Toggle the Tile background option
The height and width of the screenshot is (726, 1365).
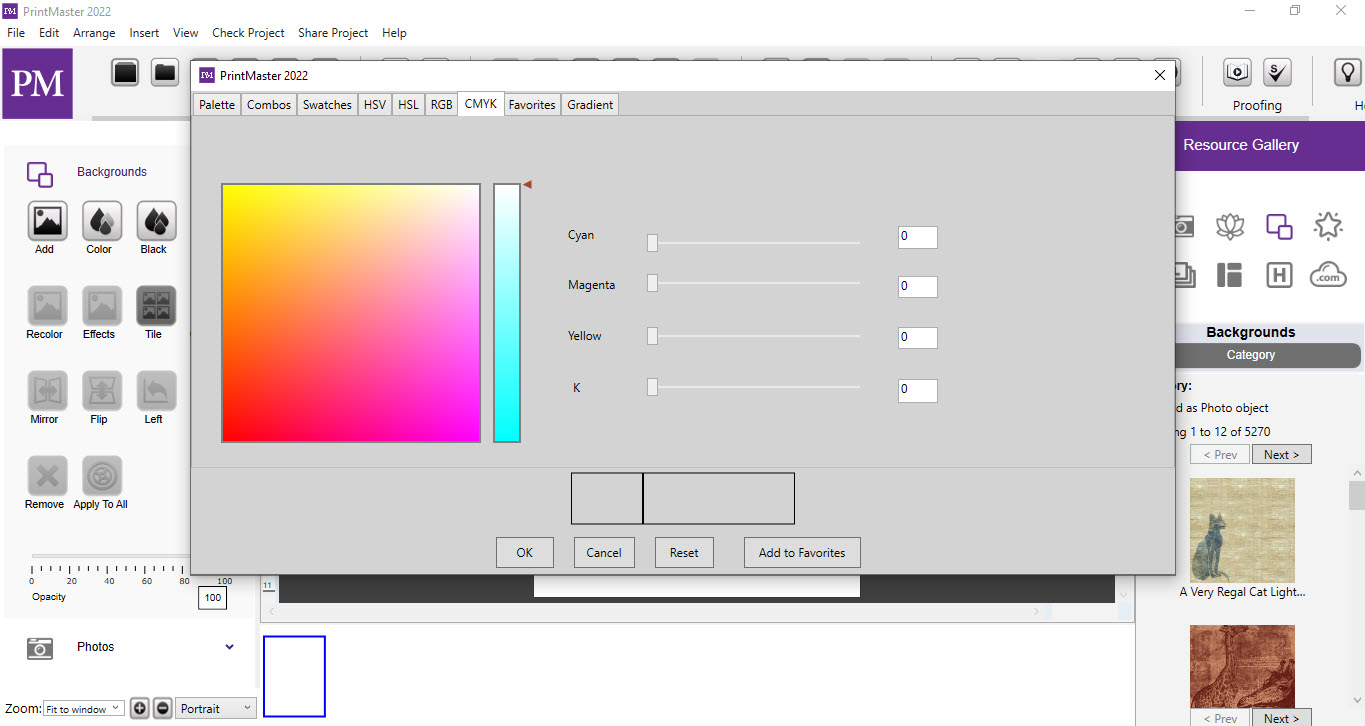[156, 306]
